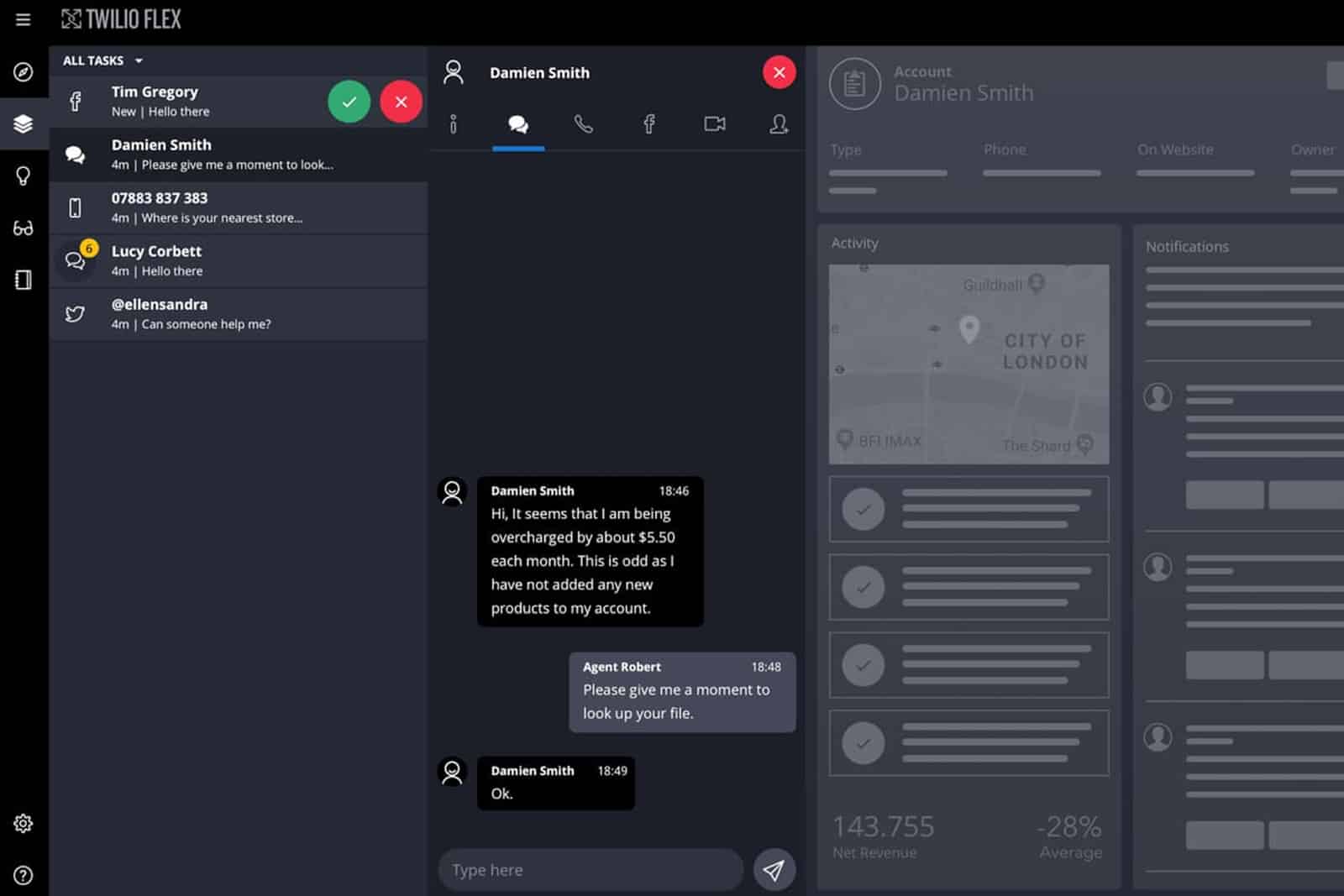Click the City of London map thumbnail

click(x=969, y=364)
